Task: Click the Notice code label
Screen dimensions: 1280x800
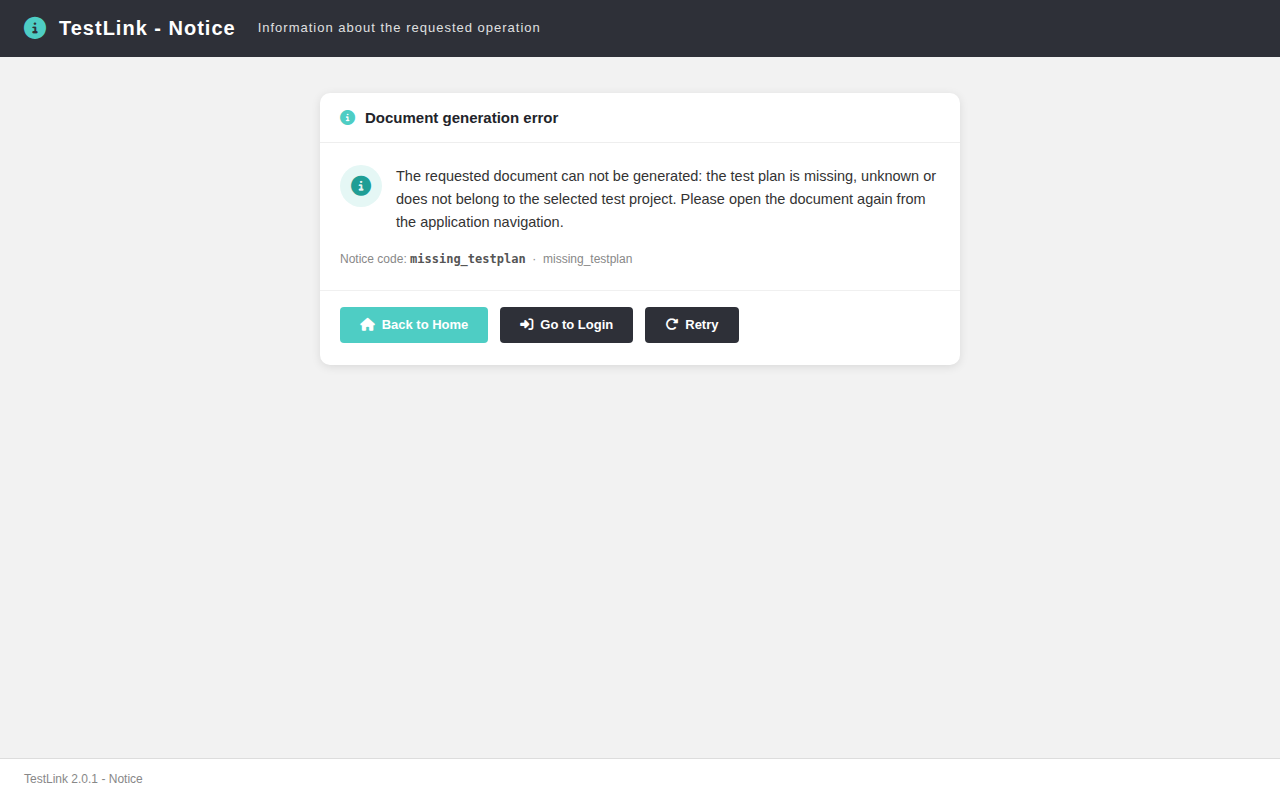Action: point(373,259)
